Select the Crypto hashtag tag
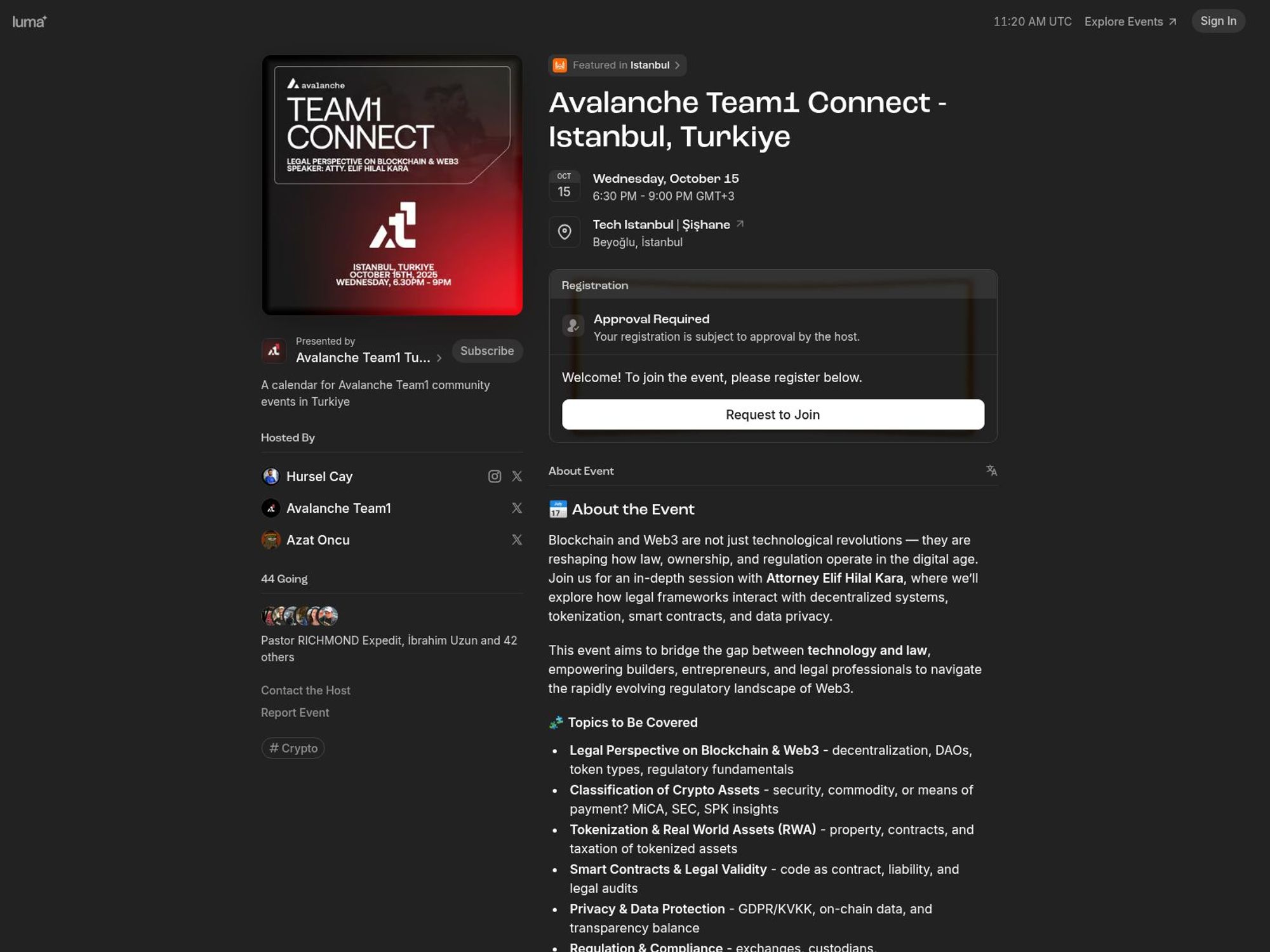 [x=293, y=748]
